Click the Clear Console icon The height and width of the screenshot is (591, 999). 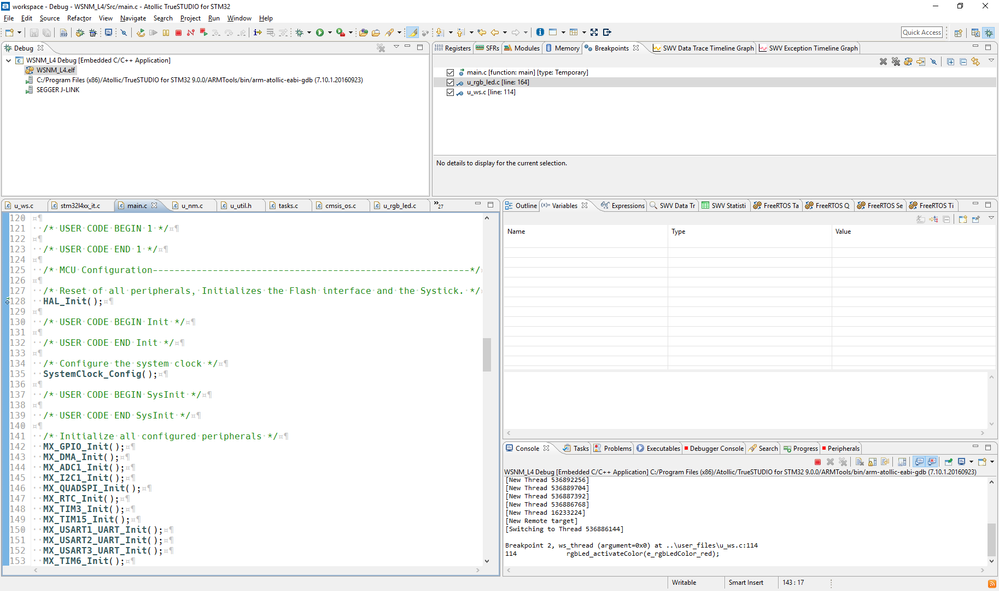tap(859, 462)
